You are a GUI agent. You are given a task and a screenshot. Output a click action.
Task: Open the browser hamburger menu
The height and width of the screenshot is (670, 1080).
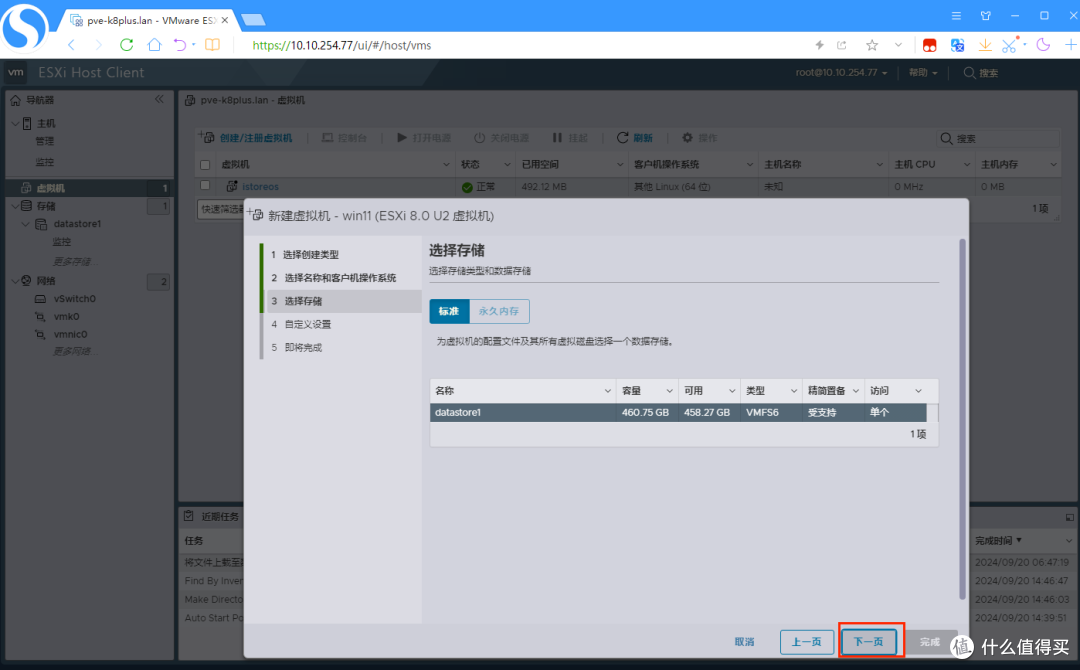click(956, 15)
